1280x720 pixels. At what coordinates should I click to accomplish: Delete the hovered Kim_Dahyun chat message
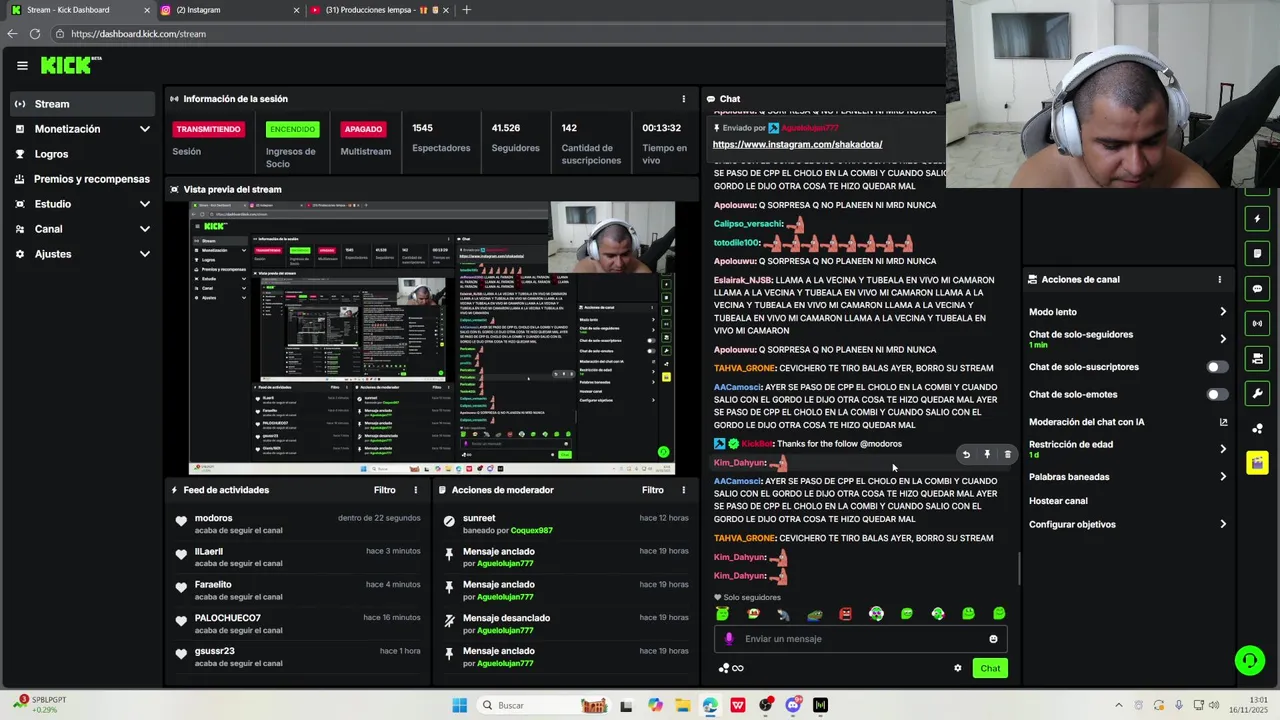coord(1007,455)
